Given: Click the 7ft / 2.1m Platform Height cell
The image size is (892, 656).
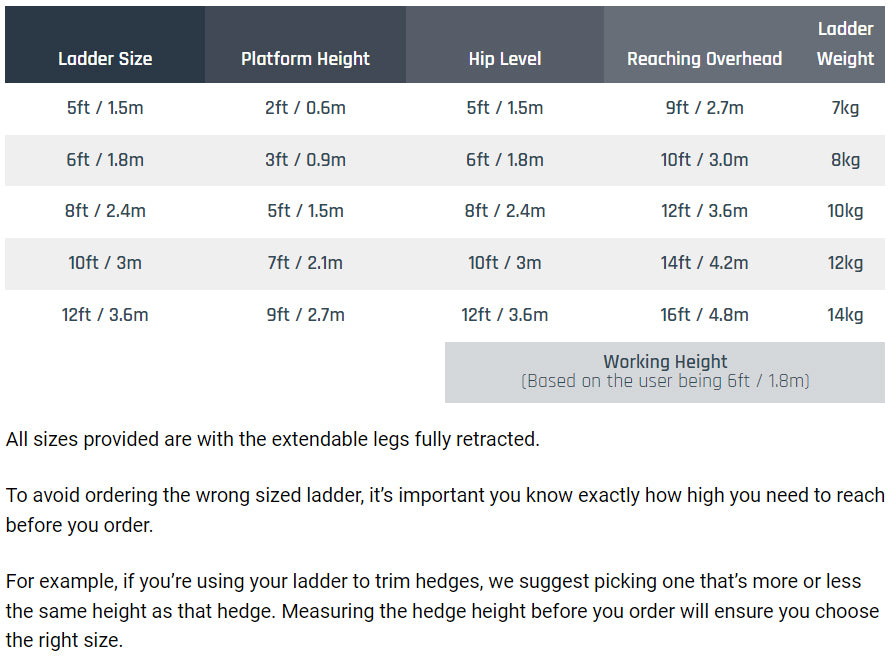Looking at the screenshot, I should coord(305,263).
